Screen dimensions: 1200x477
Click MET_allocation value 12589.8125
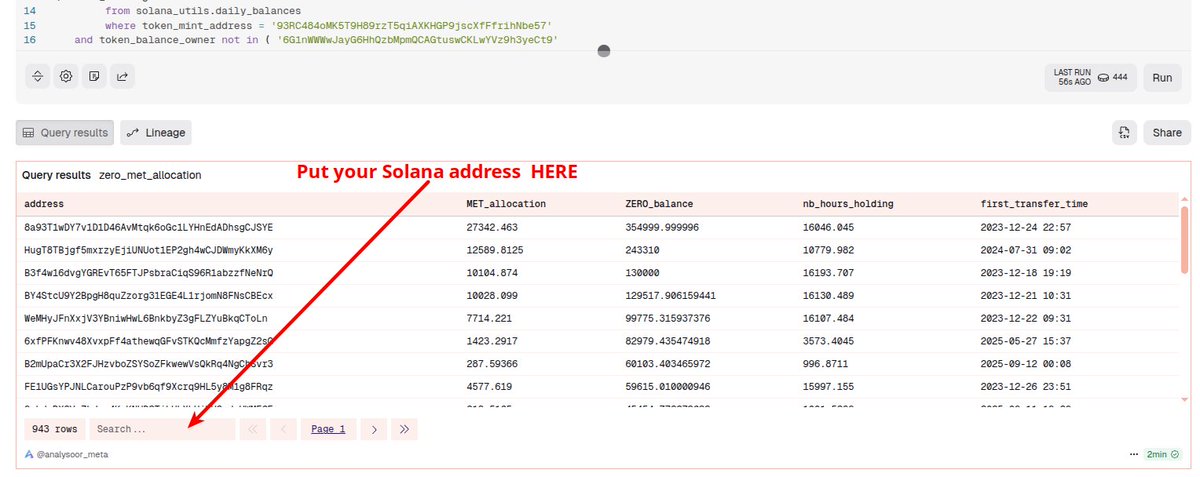pyautogui.click(x=495, y=249)
